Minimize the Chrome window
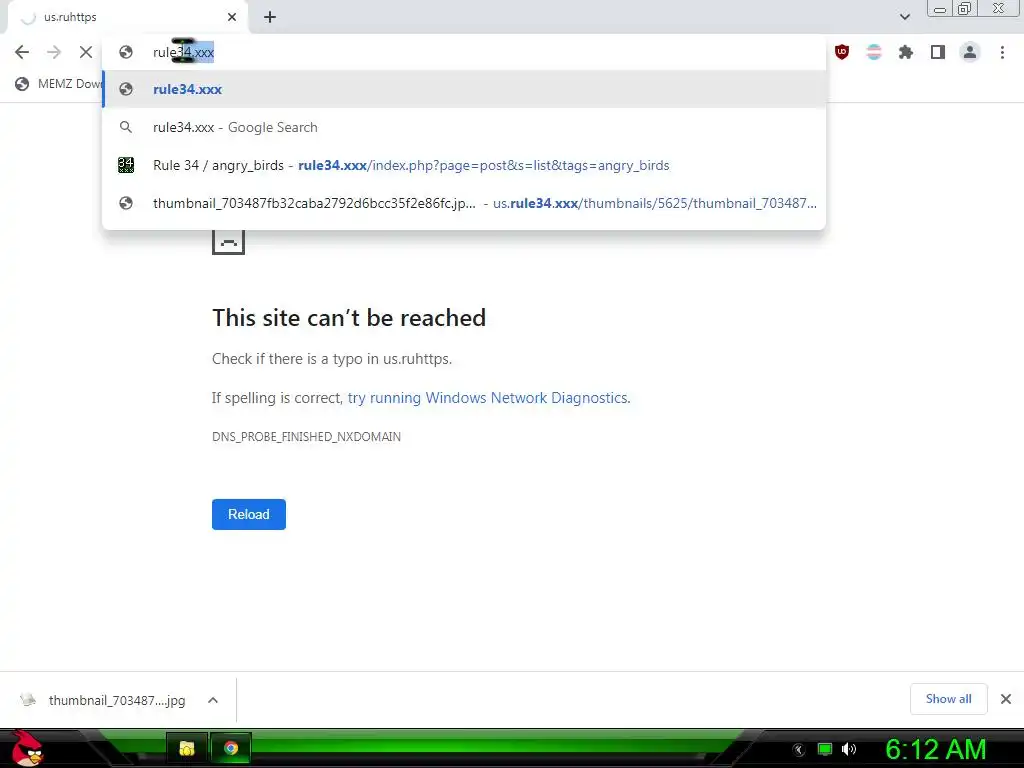Image resolution: width=1024 pixels, height=768 pixels. (940, 8)
